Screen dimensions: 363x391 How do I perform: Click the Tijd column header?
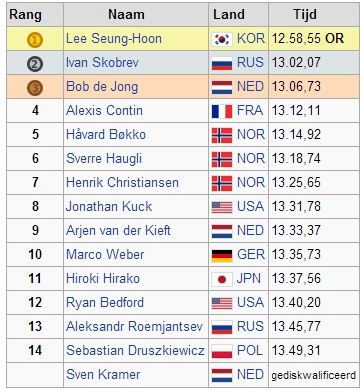click(305, 15)
